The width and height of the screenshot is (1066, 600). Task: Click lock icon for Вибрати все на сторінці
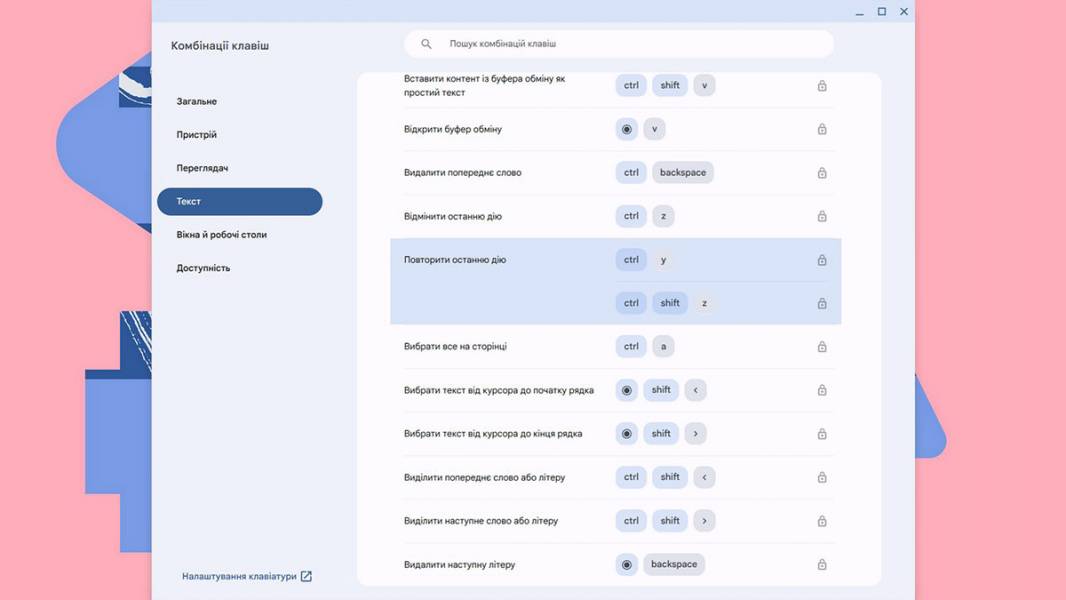(822, 347)
